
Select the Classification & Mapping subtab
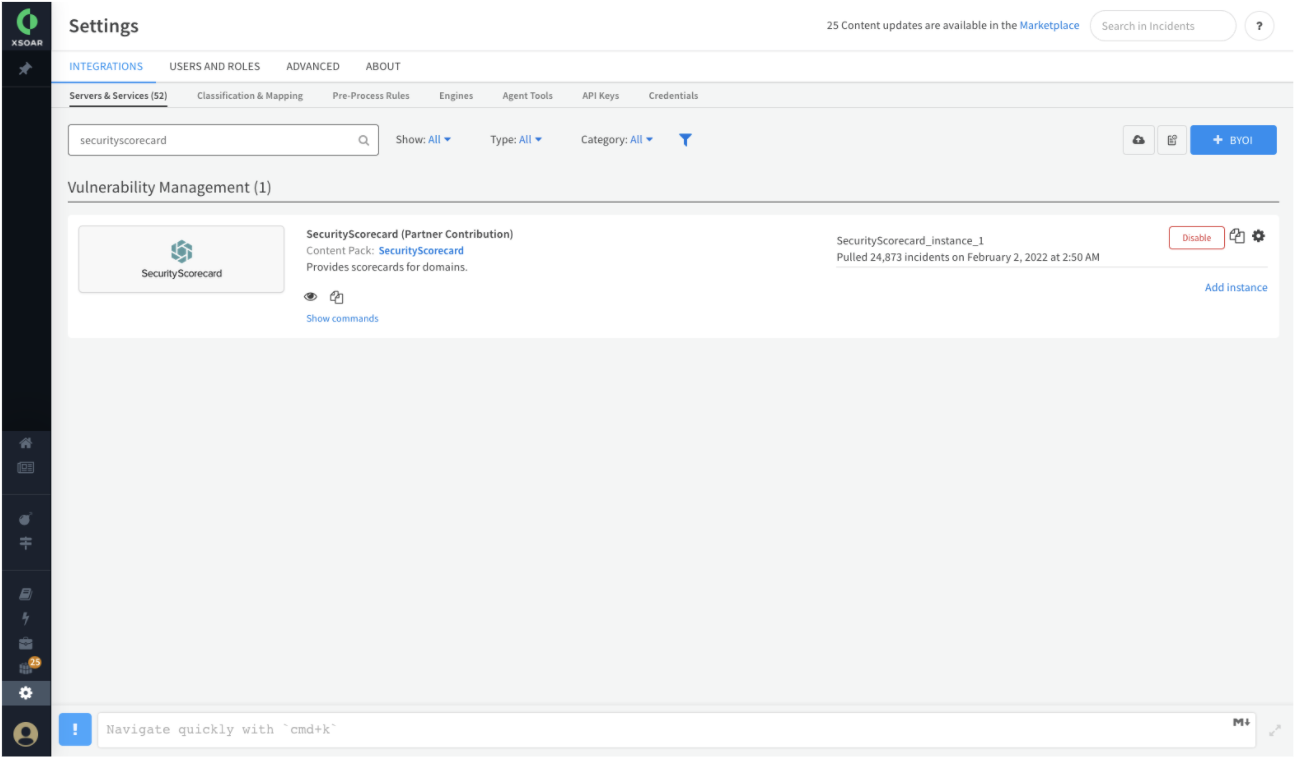[x=250, y=96]
